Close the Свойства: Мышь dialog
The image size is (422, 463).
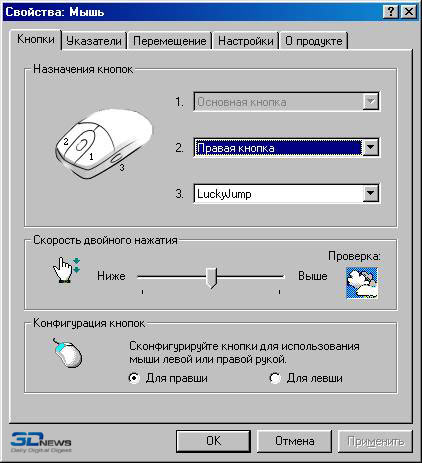(x=408, y=12)
